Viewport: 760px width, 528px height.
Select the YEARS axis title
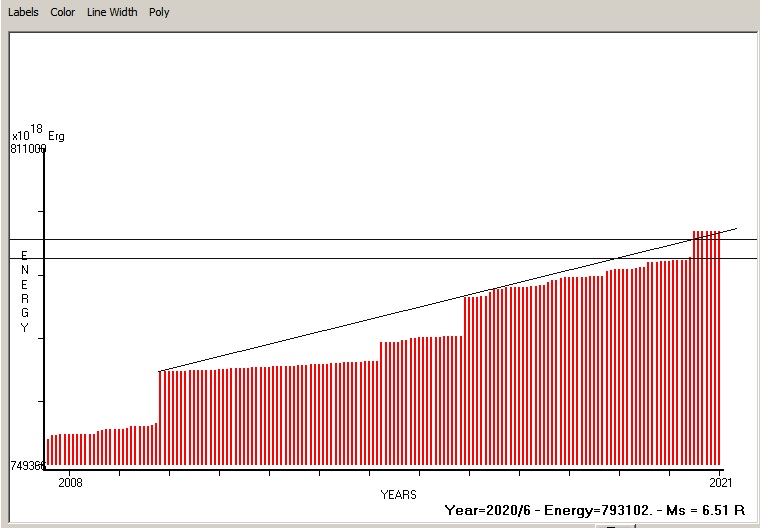click(x=398, y=495)
